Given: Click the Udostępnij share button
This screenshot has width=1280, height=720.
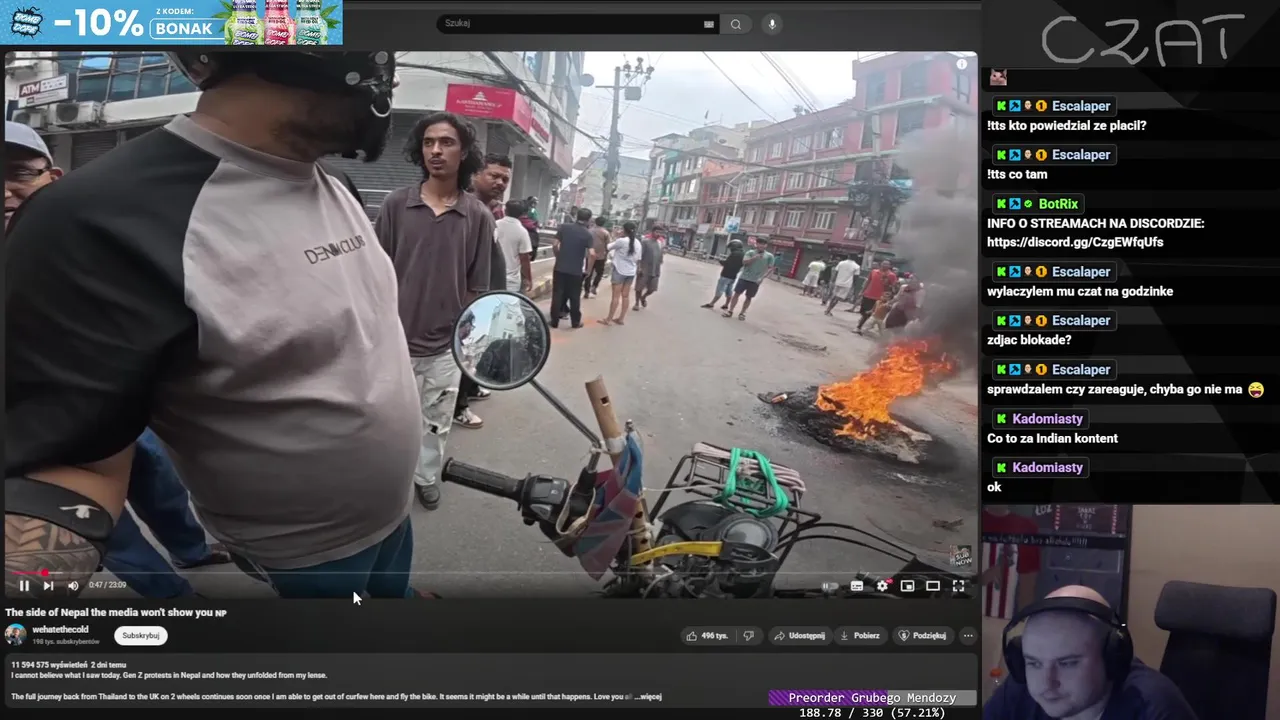Looking at the screenshot, I should pos(799,636).
